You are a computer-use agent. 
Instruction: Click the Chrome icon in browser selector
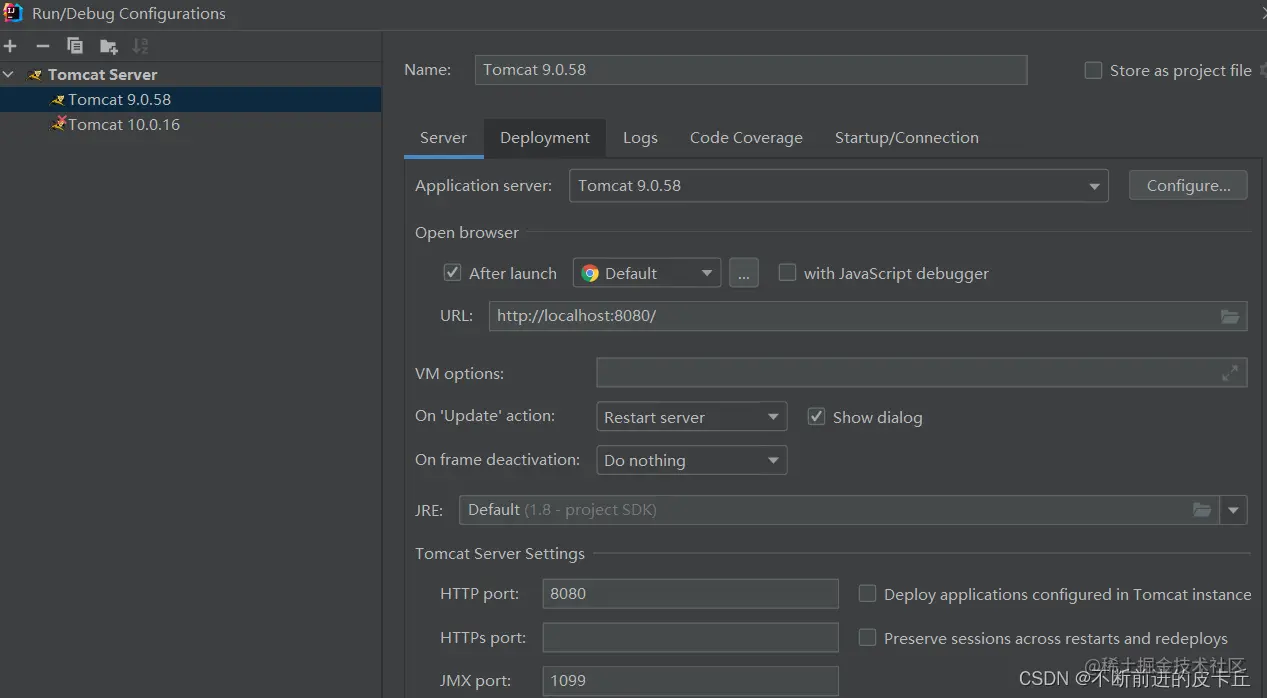click(x=590, y=273)
